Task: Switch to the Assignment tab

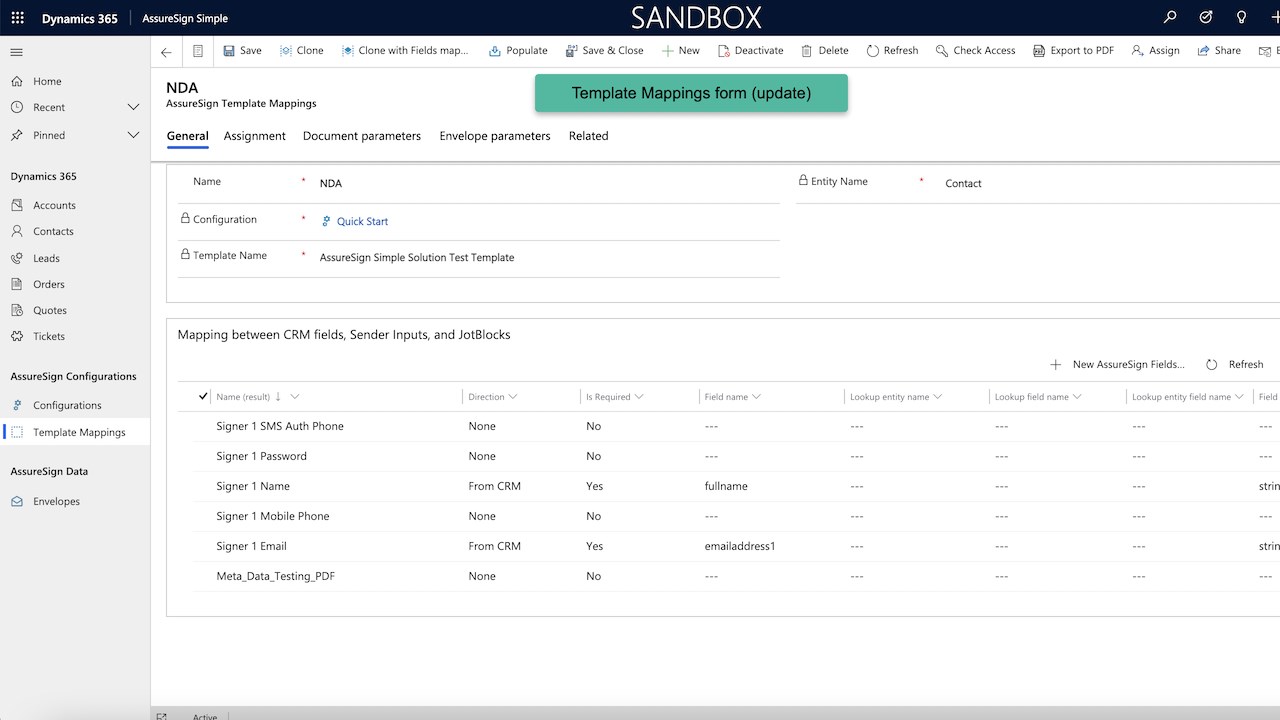Action: [x=255, y=136]
